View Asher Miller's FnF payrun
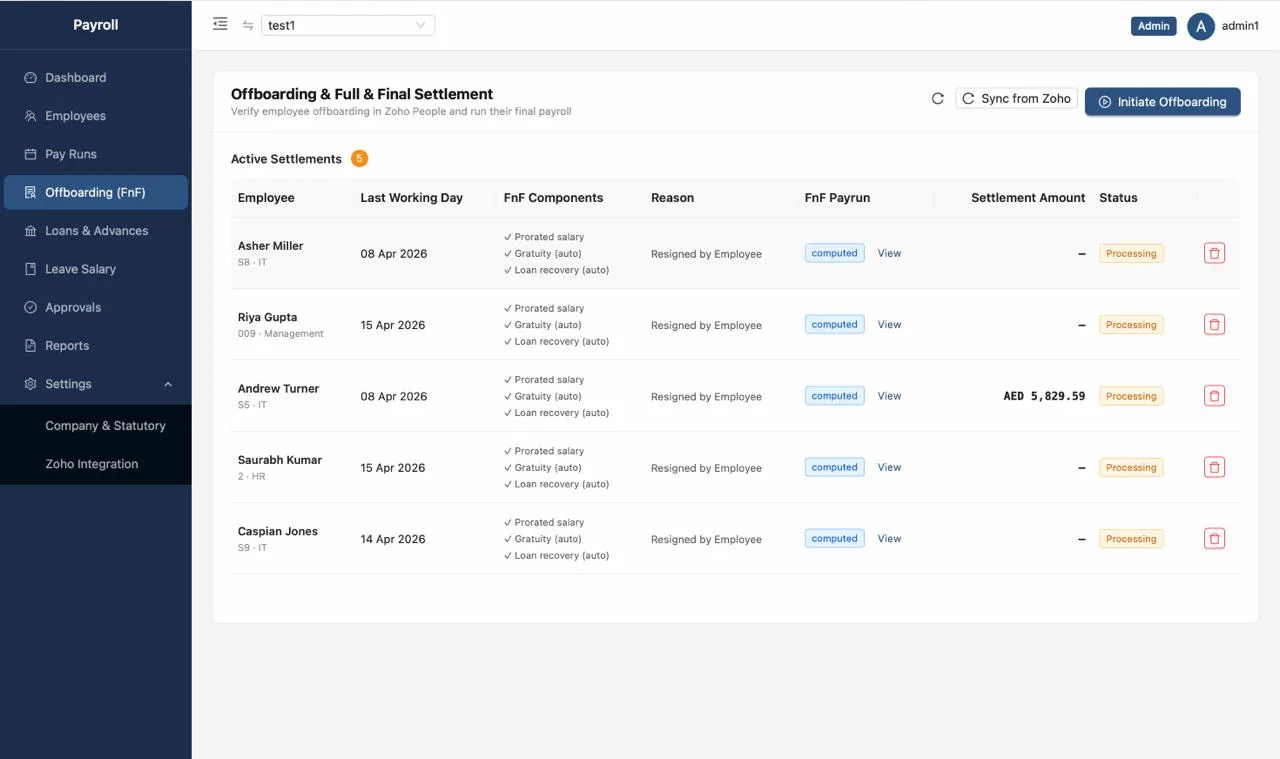Image resolution: width=1280 pixels, height=759 pixels. point(889,253)
